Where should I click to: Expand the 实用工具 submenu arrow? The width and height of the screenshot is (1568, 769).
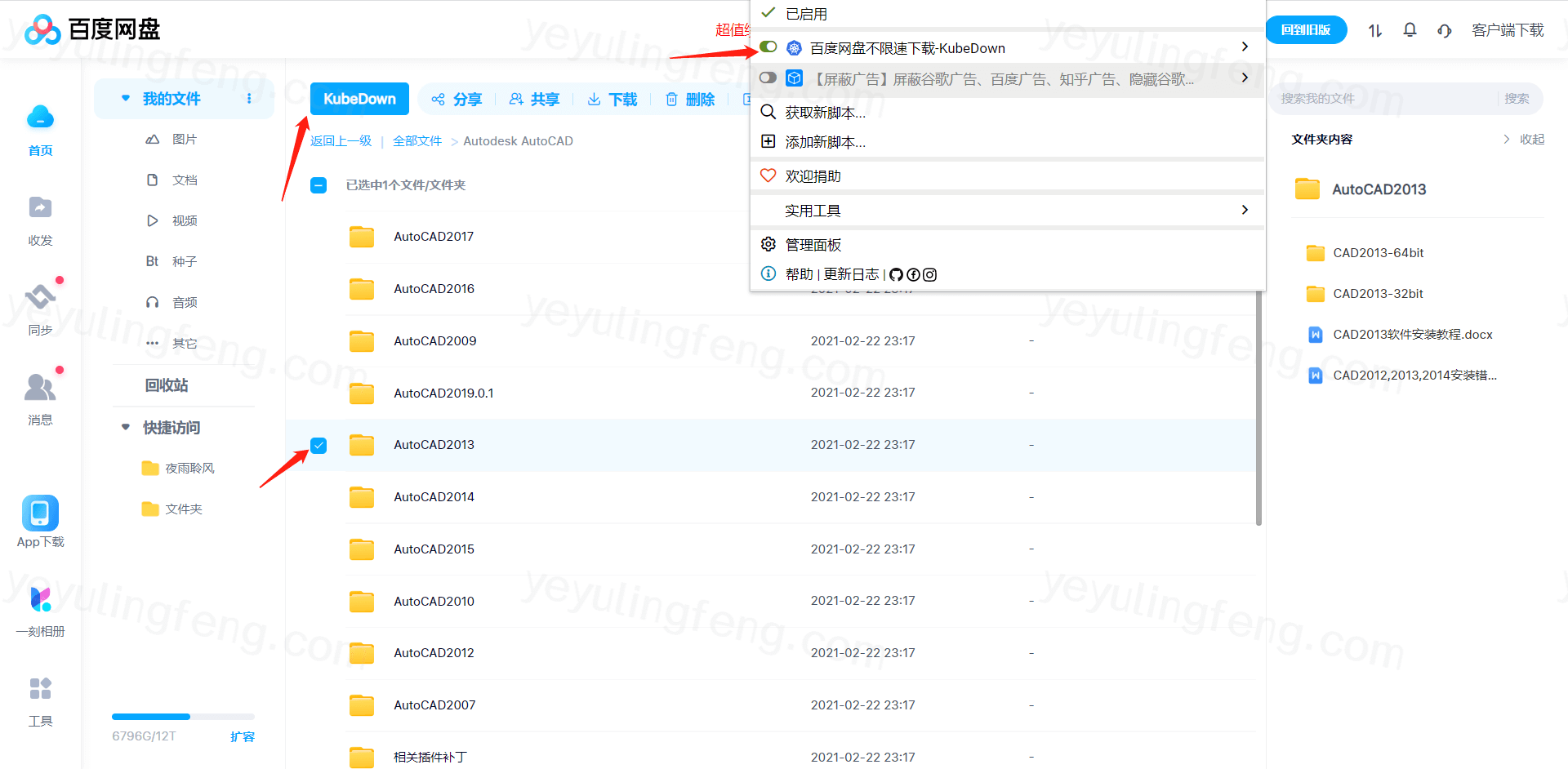tap(1245, 210)
